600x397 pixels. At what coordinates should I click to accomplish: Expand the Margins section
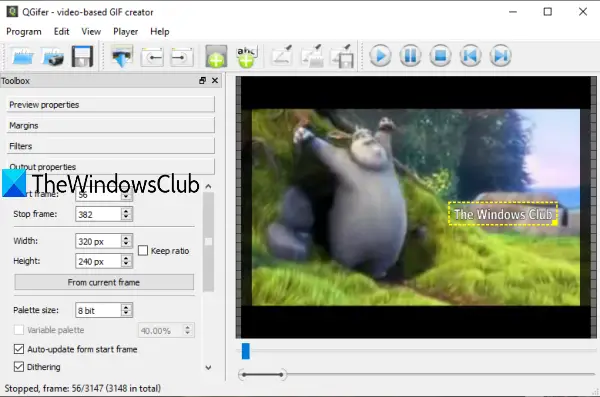click(x=111, y=125)
